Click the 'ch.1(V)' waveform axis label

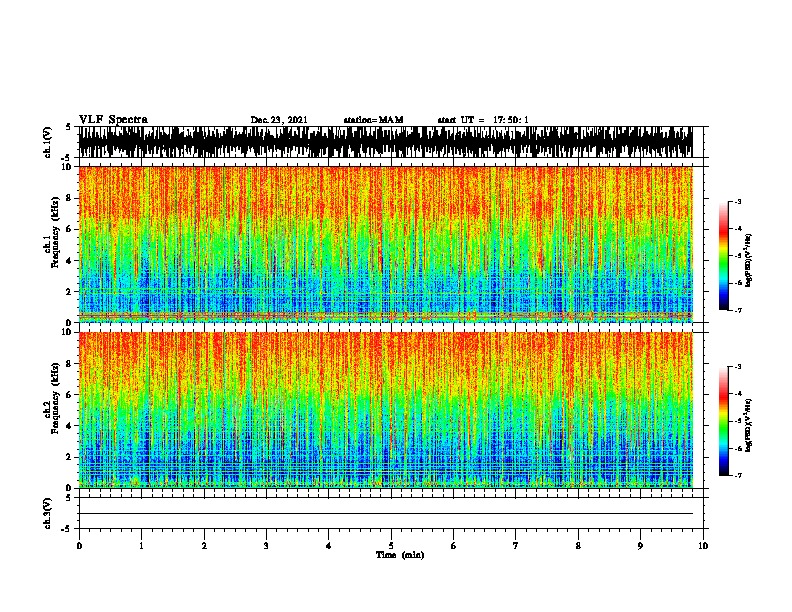coord(47,142)
